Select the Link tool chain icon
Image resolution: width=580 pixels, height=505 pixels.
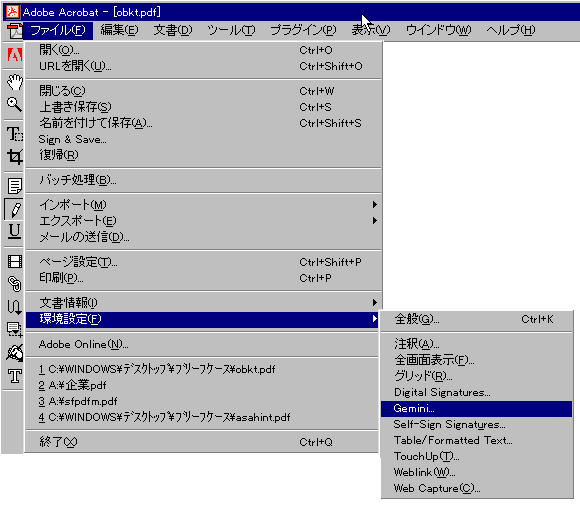15,284
